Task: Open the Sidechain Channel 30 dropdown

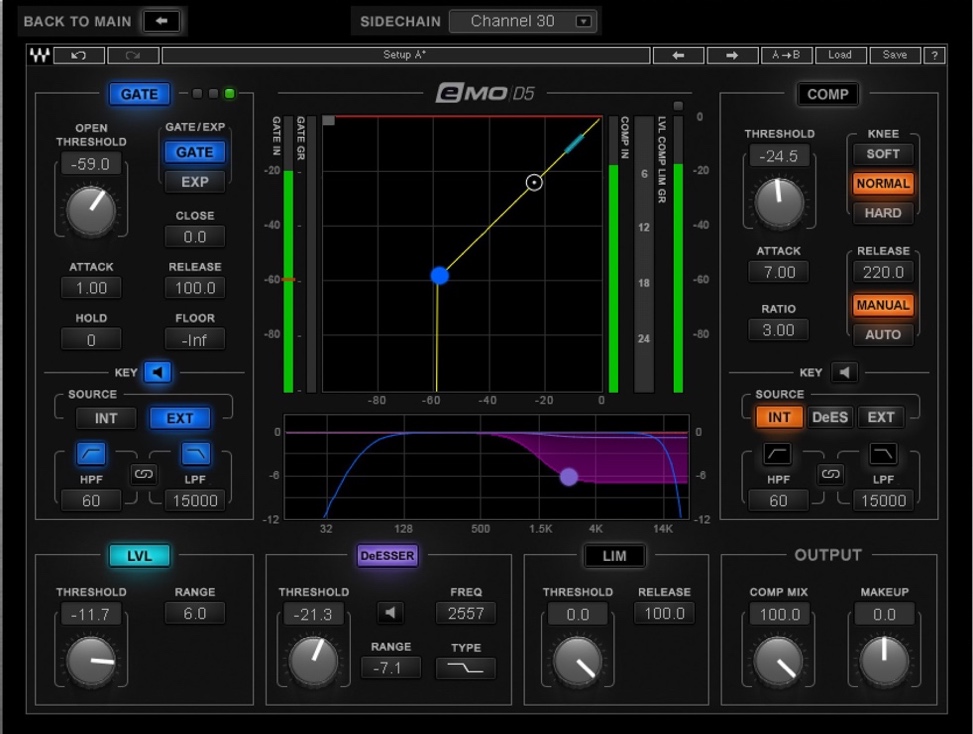Action: [524, 21]
